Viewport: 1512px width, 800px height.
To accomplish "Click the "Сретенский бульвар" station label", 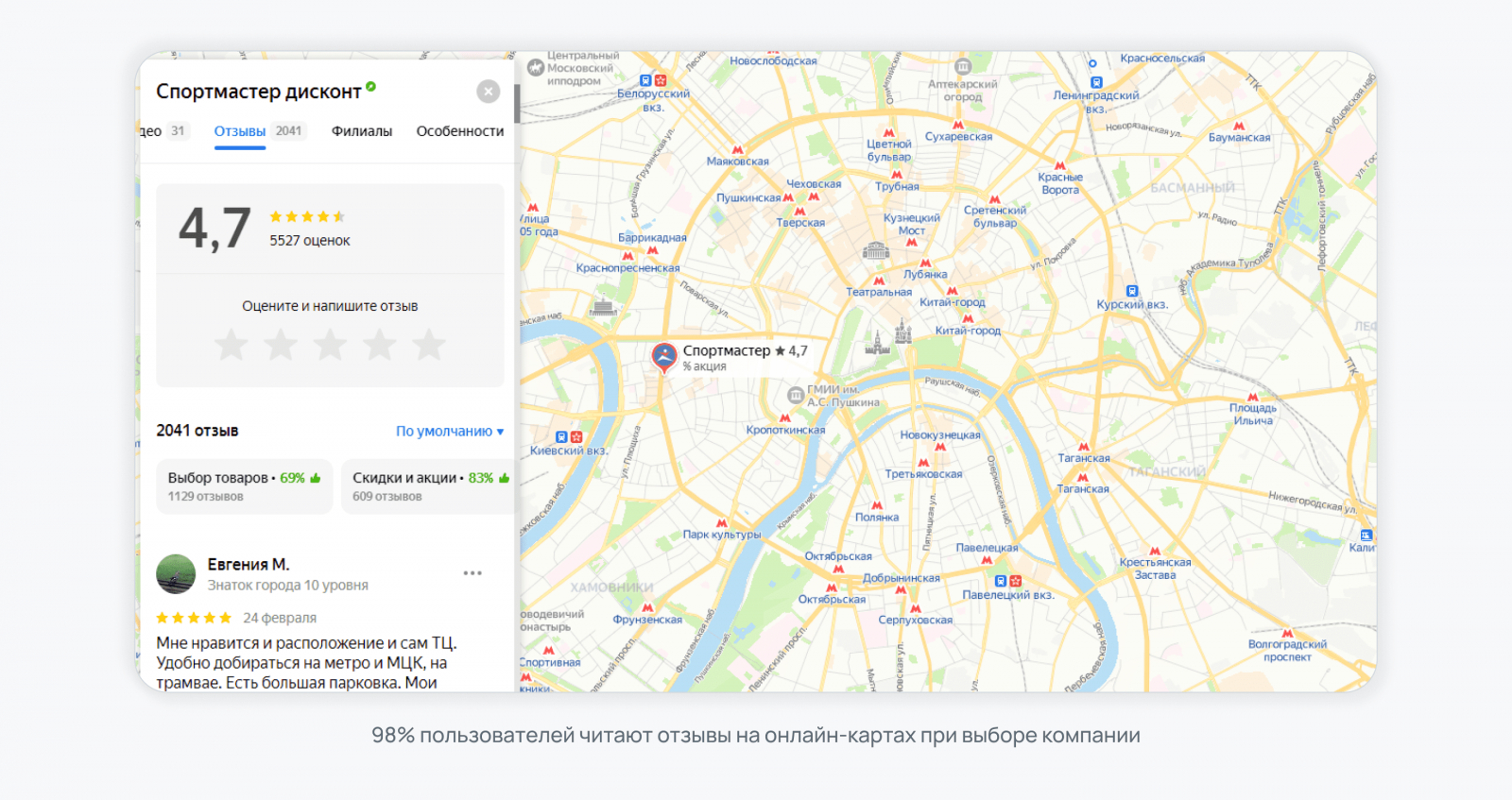I will coord(995,216).
